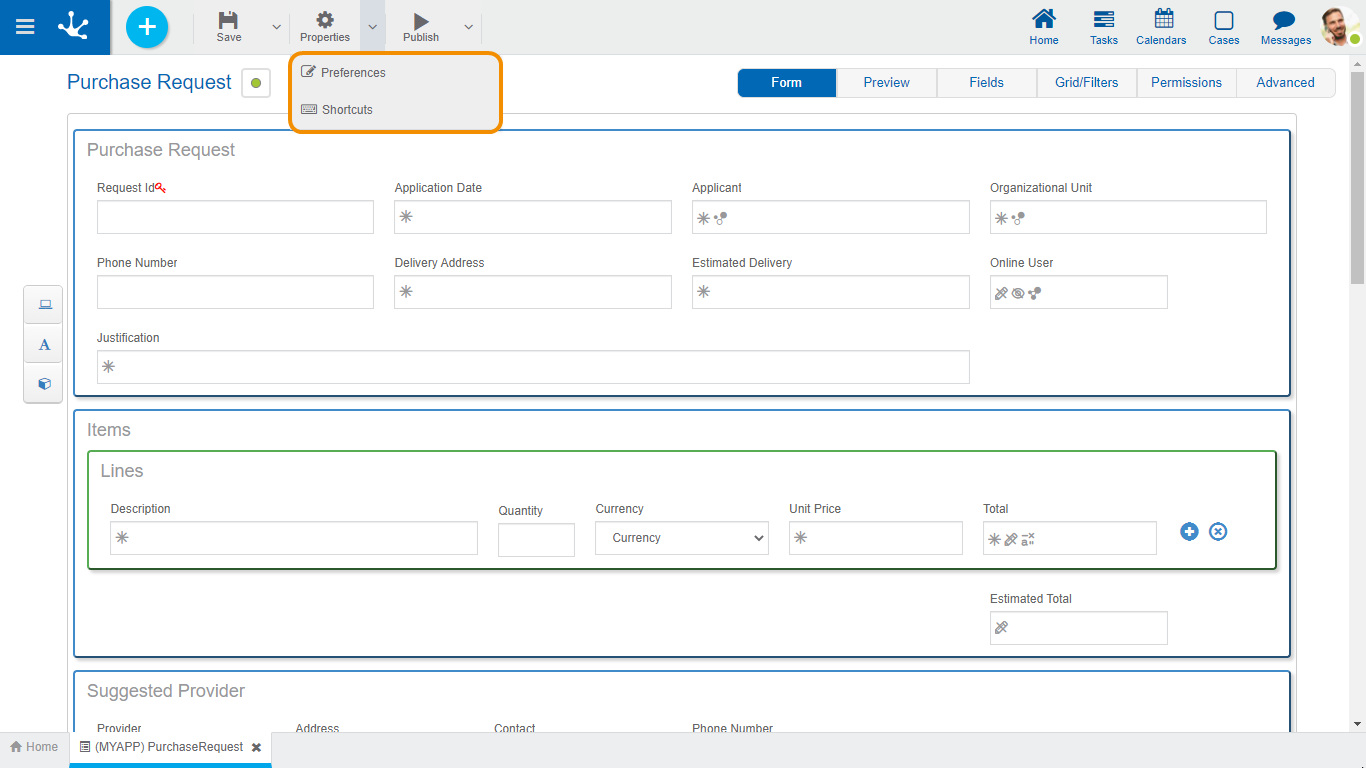Image resolution: width=1366 pixels, height=768 pixels.
Task: Collapse the Properties dropdown arrow
Action: [372, 27]
